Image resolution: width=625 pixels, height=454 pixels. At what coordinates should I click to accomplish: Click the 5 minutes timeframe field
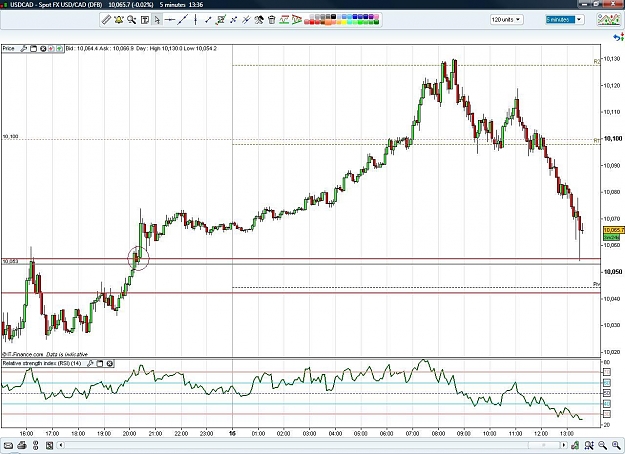(560, 20)
